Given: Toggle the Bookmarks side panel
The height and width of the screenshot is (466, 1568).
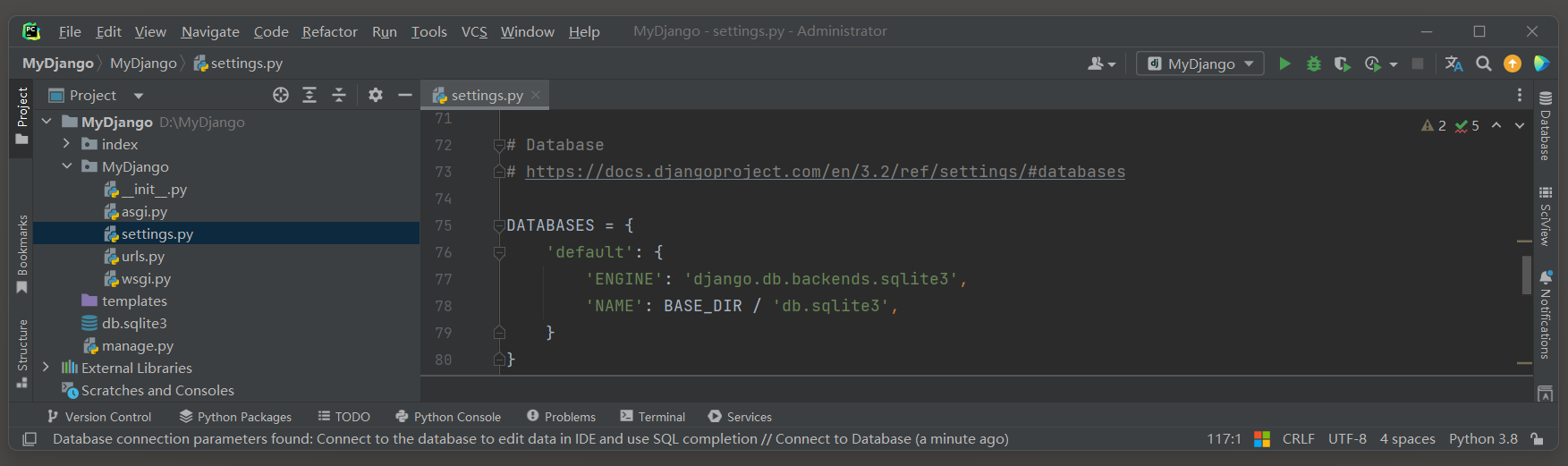Looking at the screenshot, I should [22, 254].
